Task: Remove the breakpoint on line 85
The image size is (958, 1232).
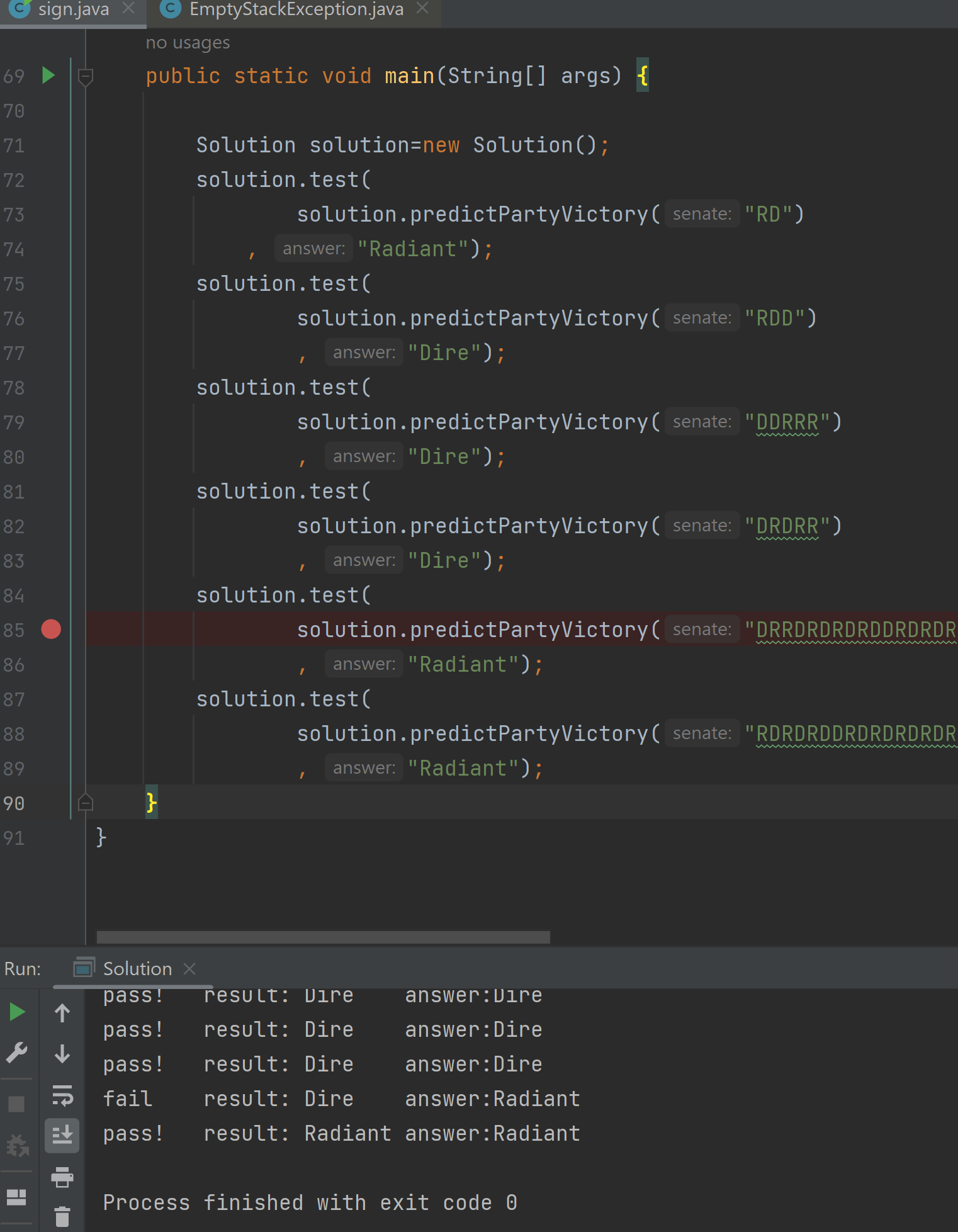Action: pyautogui.click(x=51, y=629)
